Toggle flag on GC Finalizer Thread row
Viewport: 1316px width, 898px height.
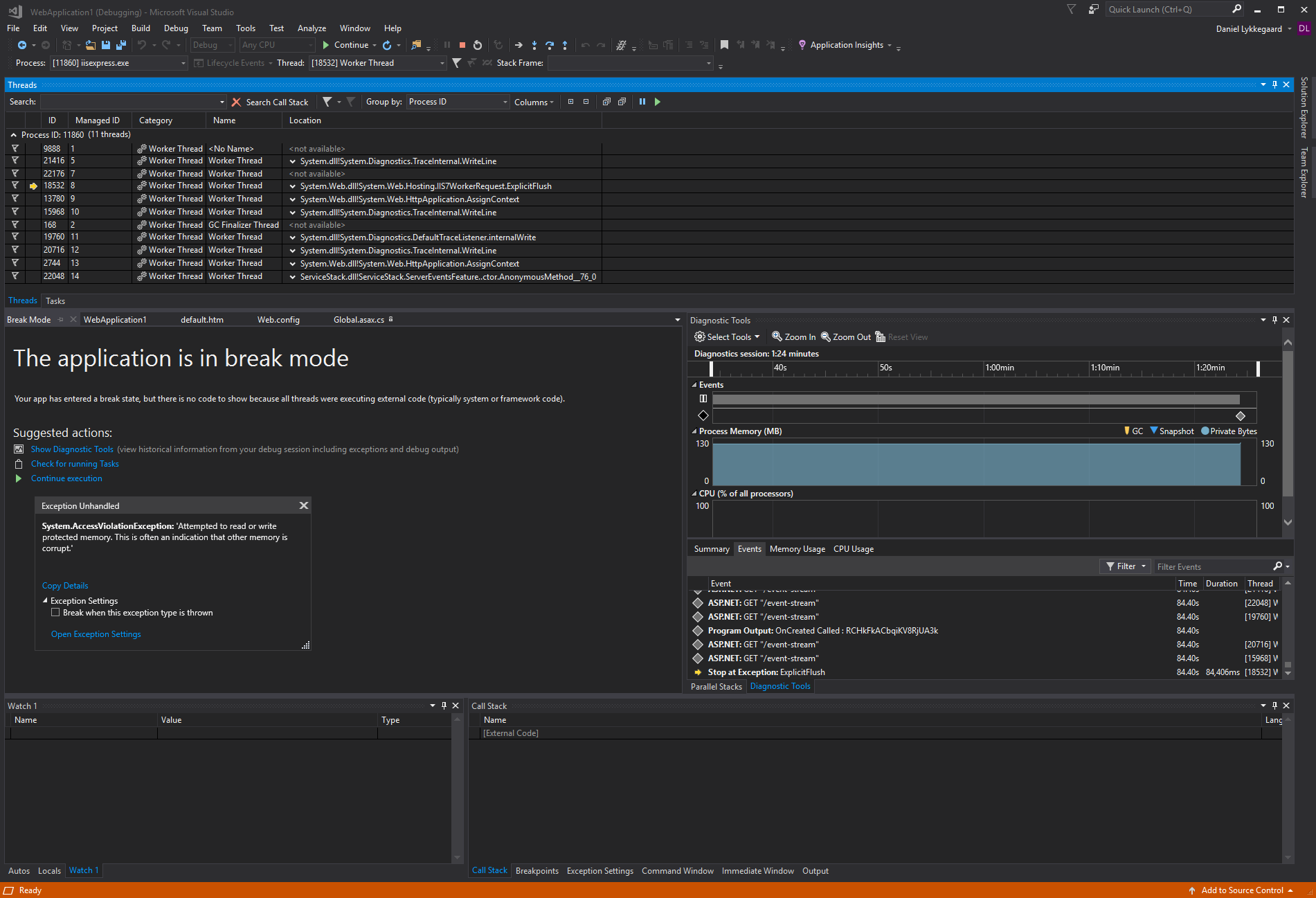click(x=15, y=224)
